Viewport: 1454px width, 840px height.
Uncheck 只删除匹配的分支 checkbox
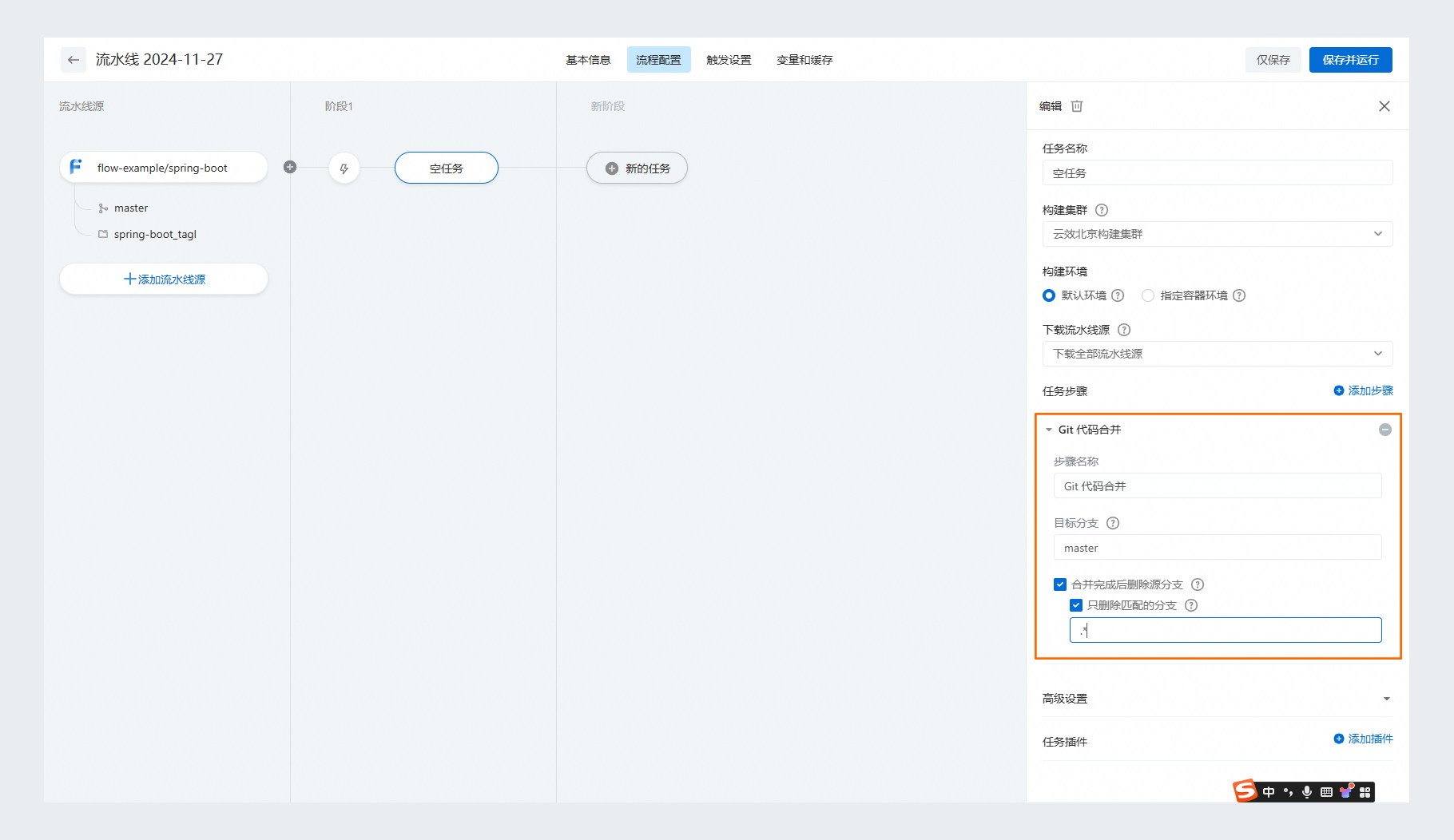pos(1076,605)
